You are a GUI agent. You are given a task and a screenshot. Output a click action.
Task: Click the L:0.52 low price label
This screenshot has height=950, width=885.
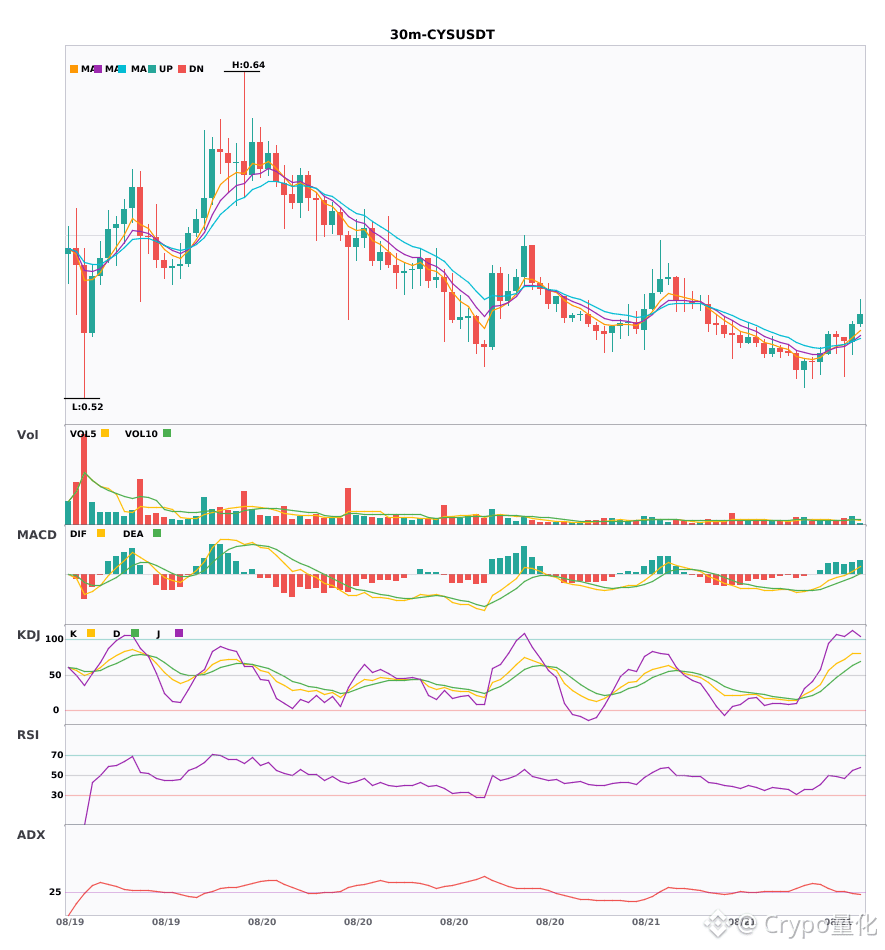point(87,407)
